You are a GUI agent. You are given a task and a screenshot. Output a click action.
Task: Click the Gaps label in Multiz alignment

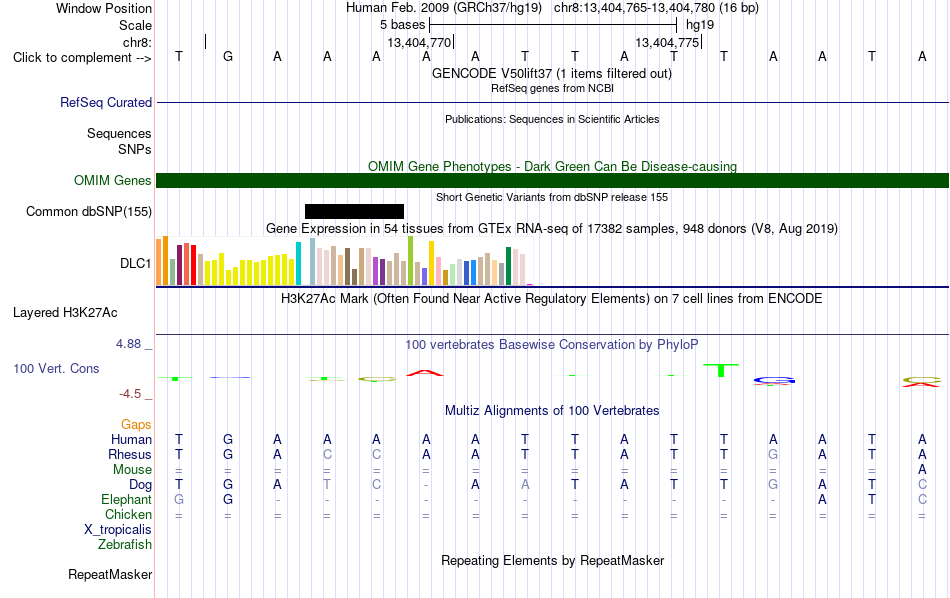(x=136, y=424)
